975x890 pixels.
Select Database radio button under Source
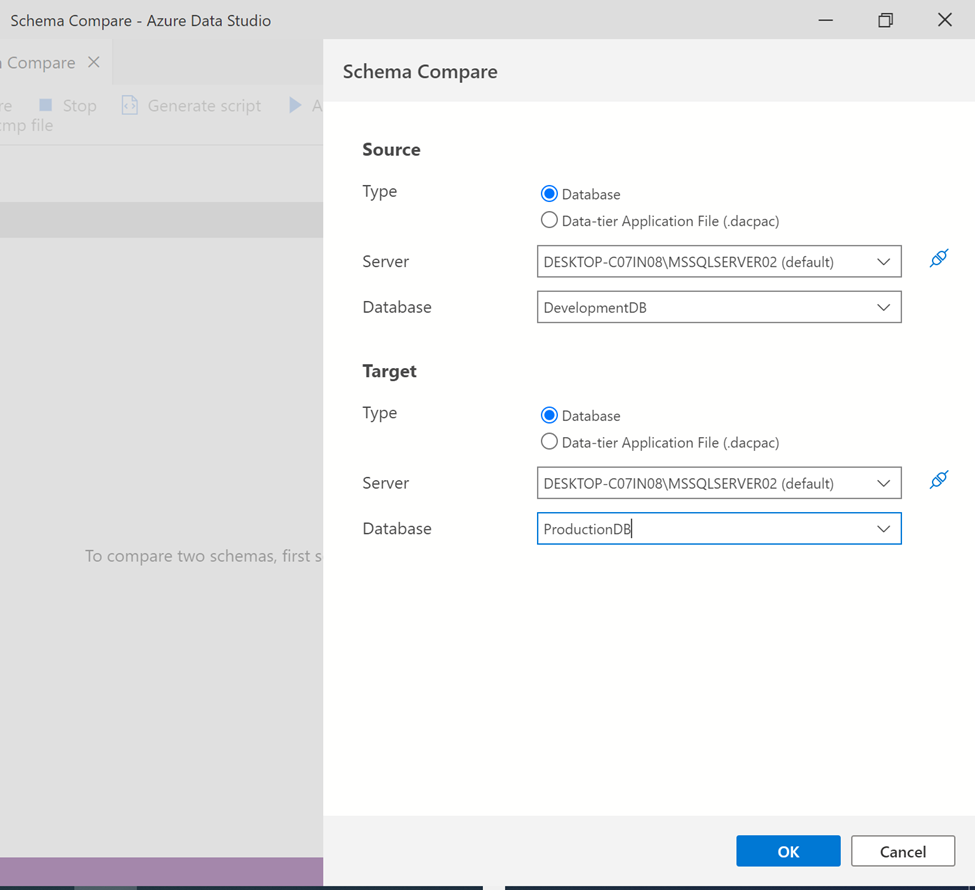[549, 194]
